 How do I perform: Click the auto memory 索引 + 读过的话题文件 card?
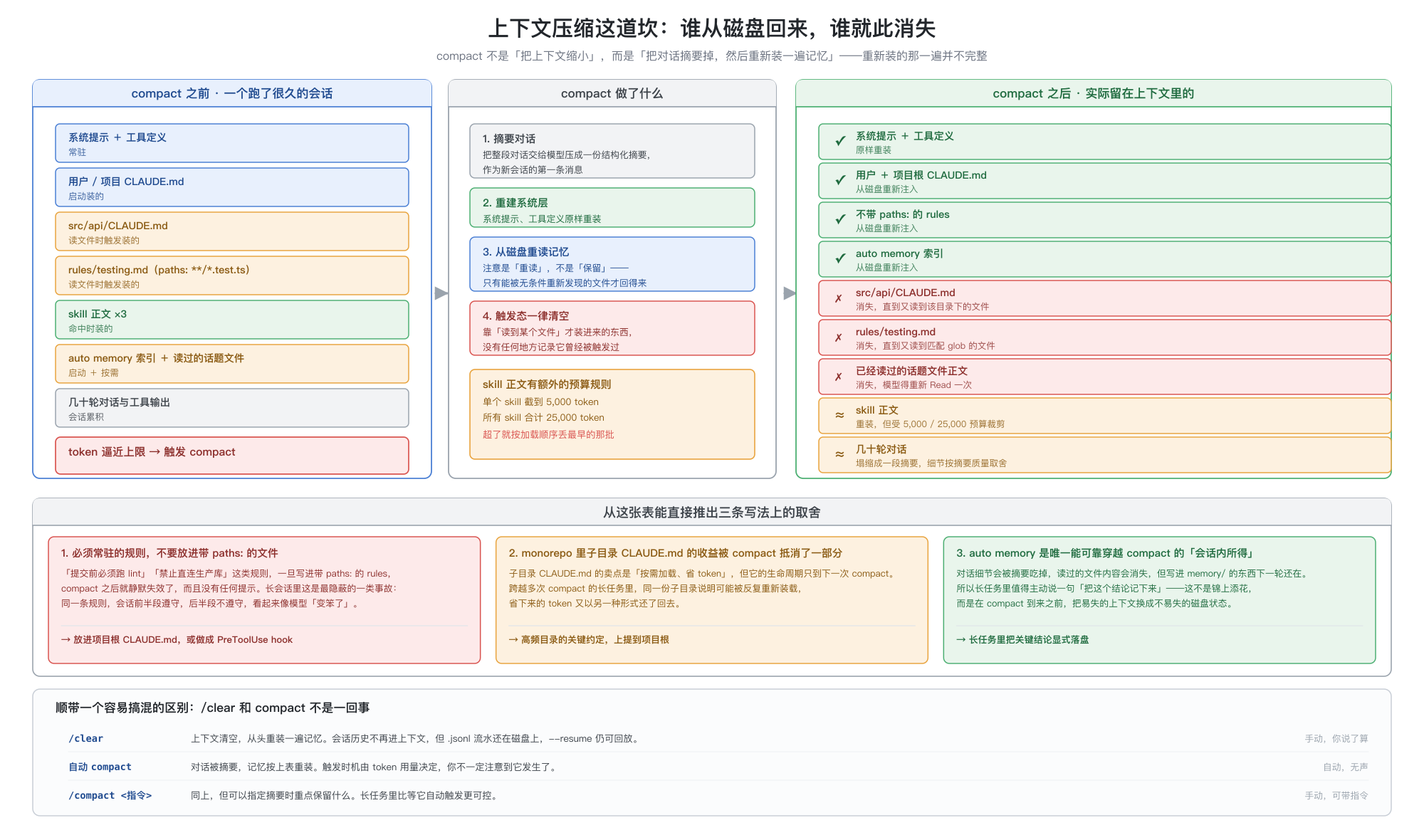point(232,364)
